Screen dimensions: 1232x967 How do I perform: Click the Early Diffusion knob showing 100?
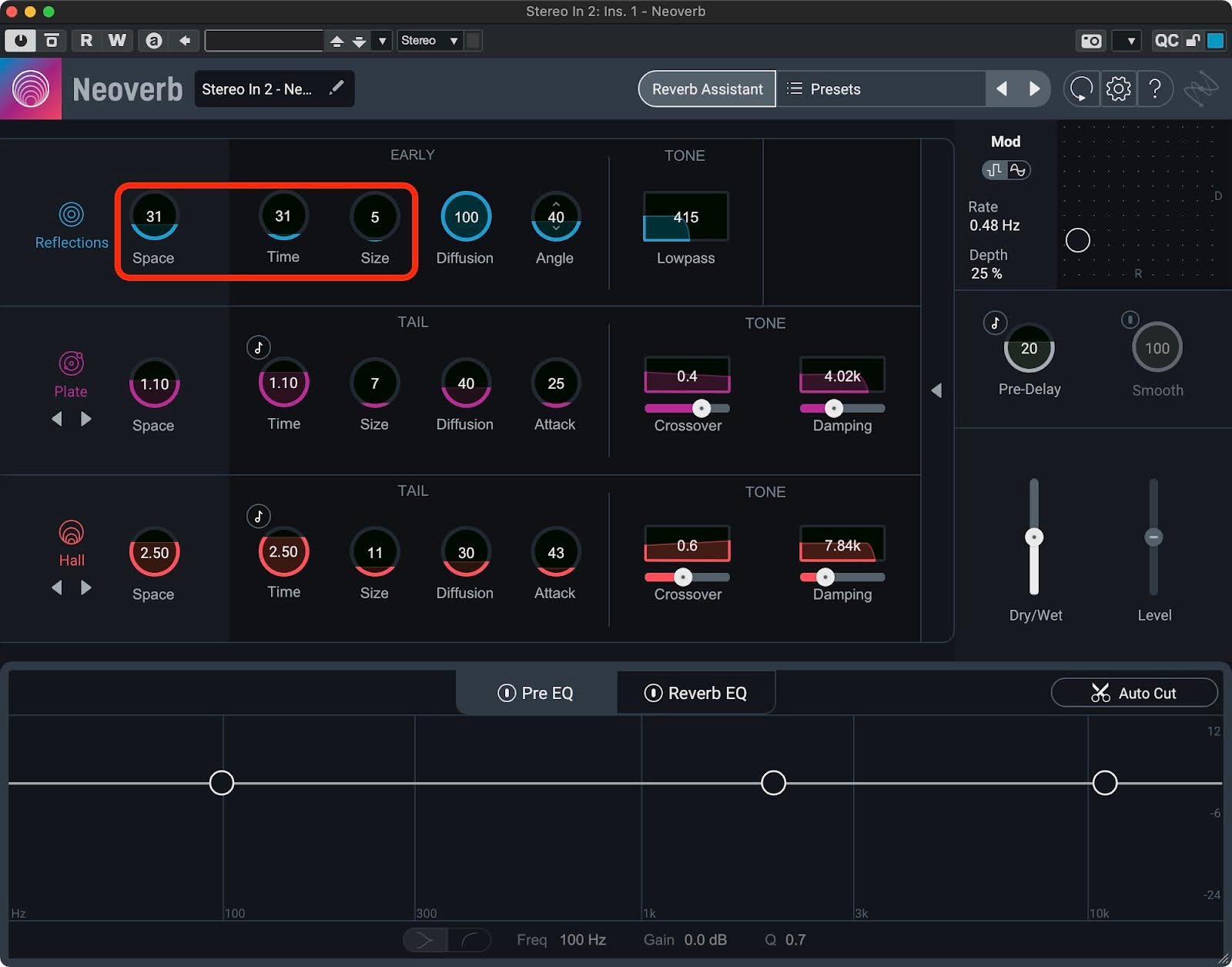pos(466,217)
